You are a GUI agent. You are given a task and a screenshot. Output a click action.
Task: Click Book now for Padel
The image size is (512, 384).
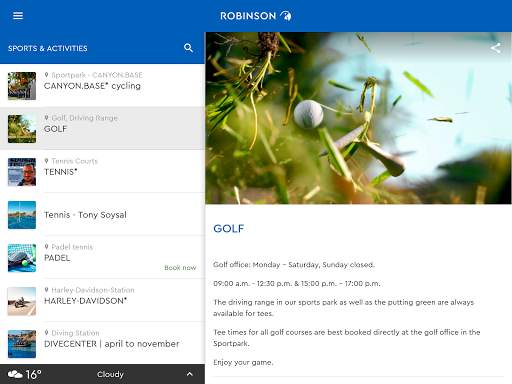pos(180,268)
